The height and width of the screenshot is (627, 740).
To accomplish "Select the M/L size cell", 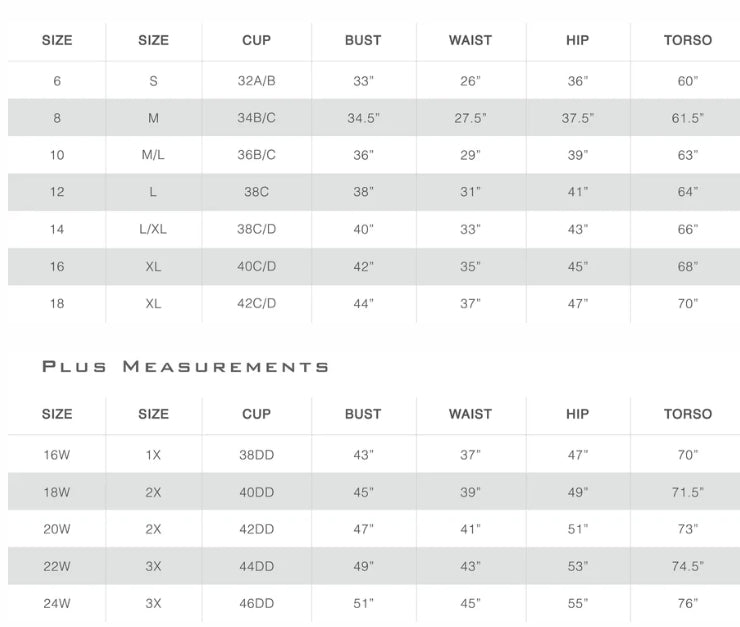I will [153, 155].
